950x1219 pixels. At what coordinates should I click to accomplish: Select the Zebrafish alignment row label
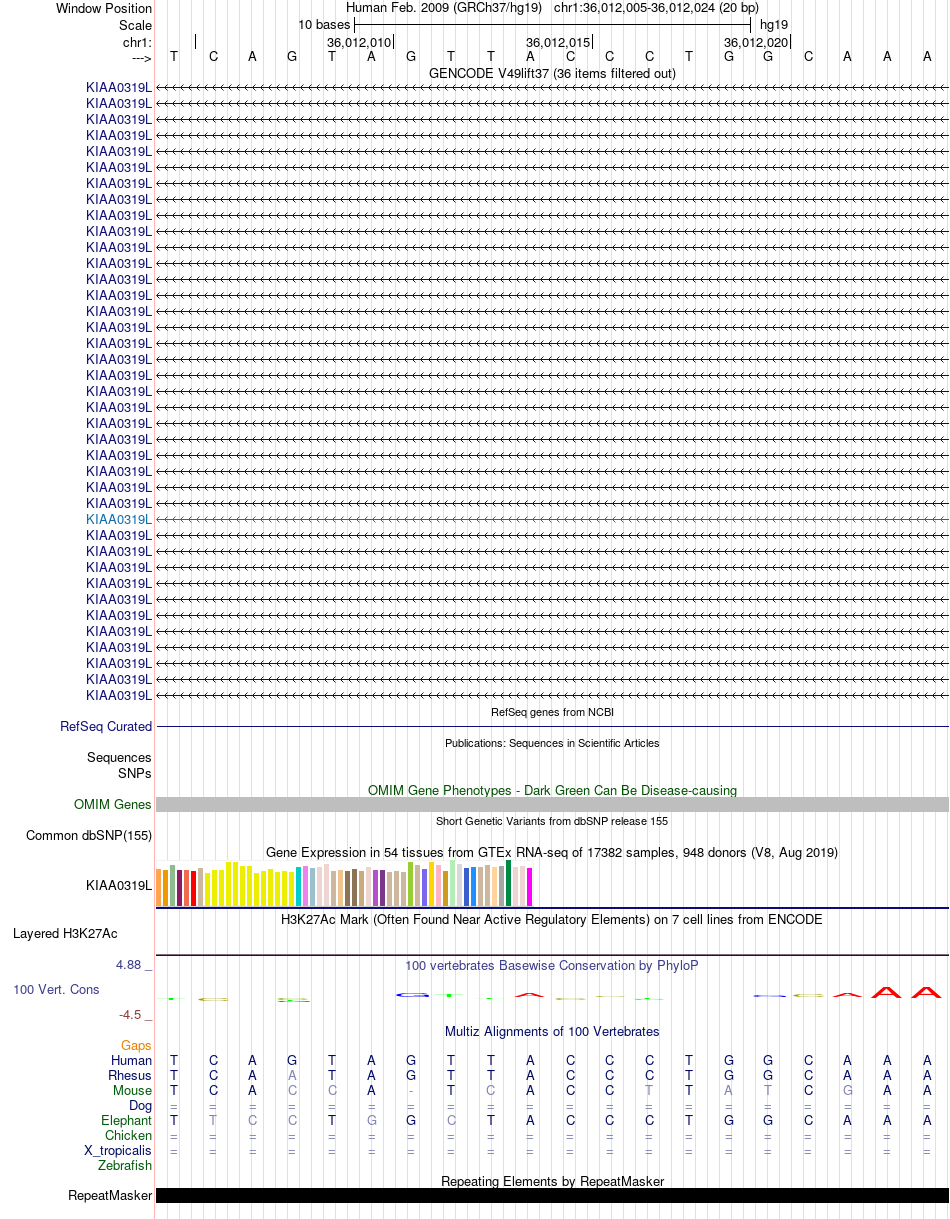(x=125, y=1165)
